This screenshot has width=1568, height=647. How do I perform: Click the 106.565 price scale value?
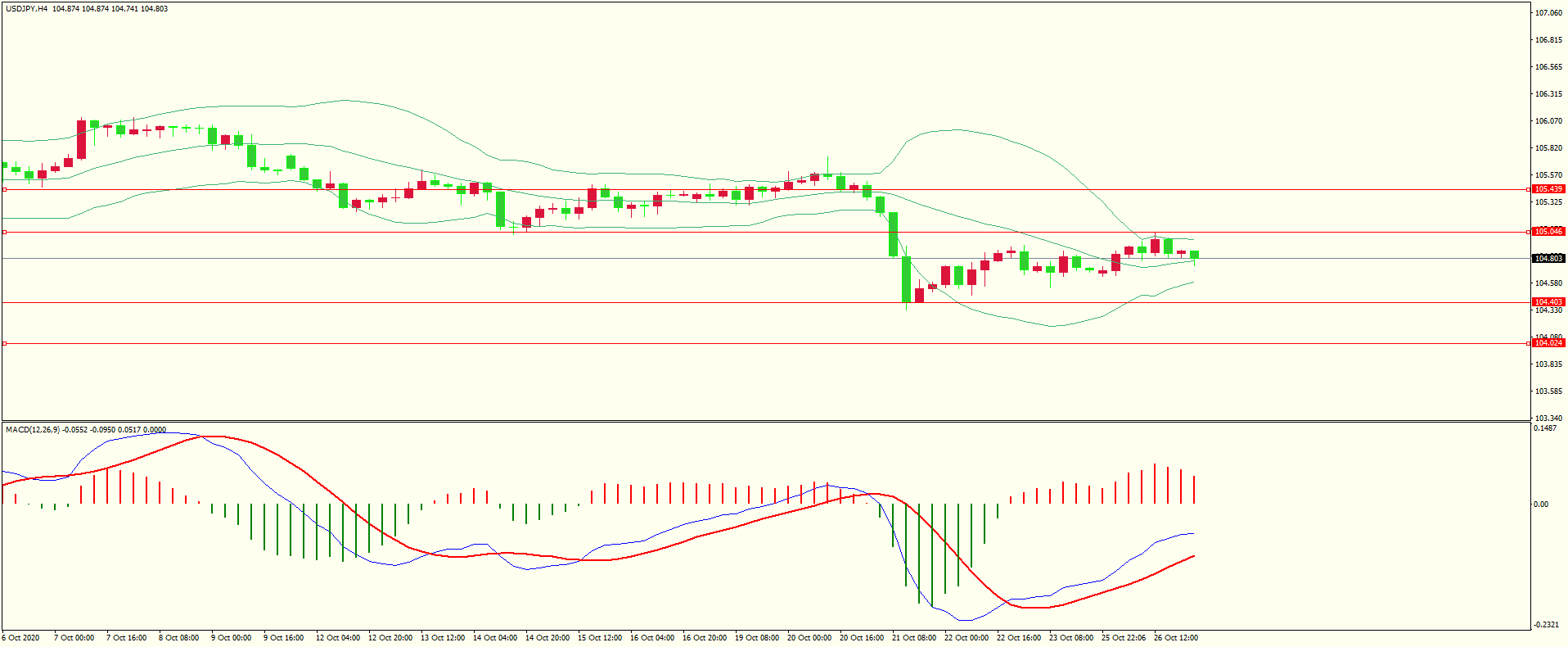1548,67
